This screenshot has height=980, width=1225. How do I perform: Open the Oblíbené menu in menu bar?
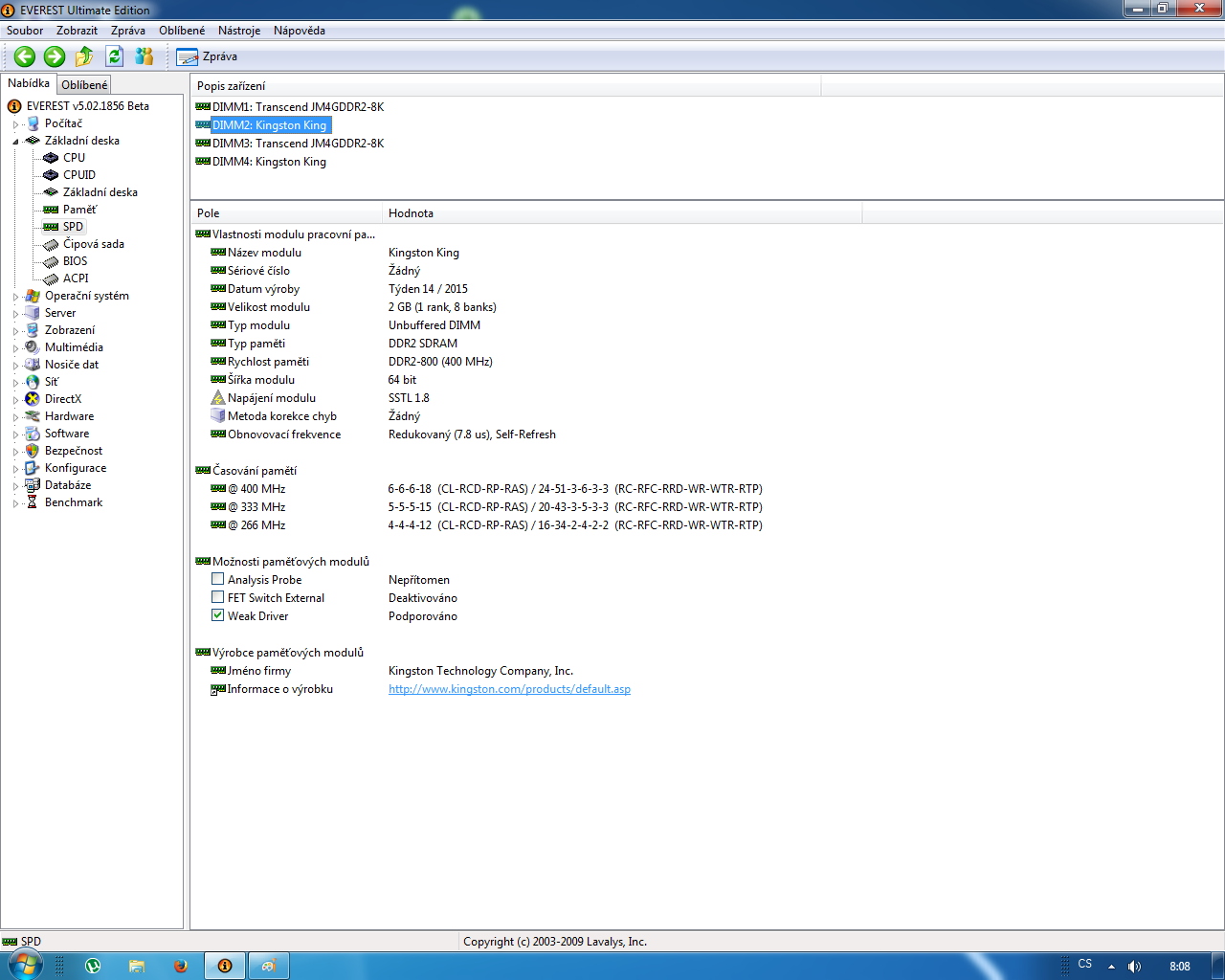pyautogui.click(x=182, y=31)
